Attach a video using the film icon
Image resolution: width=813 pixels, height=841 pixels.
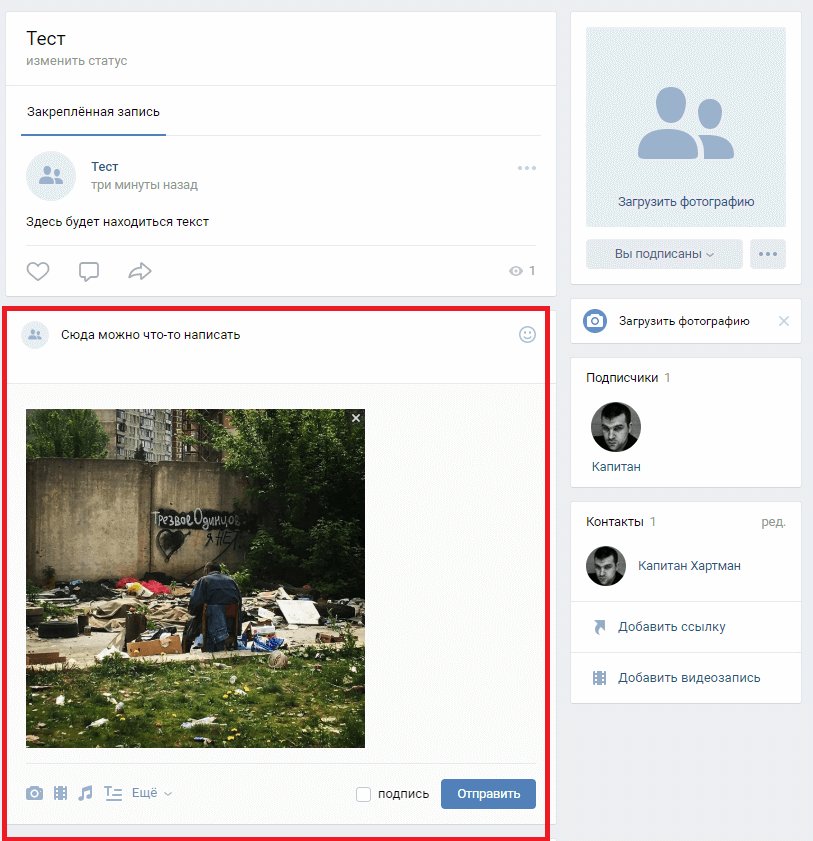point(60,792)
